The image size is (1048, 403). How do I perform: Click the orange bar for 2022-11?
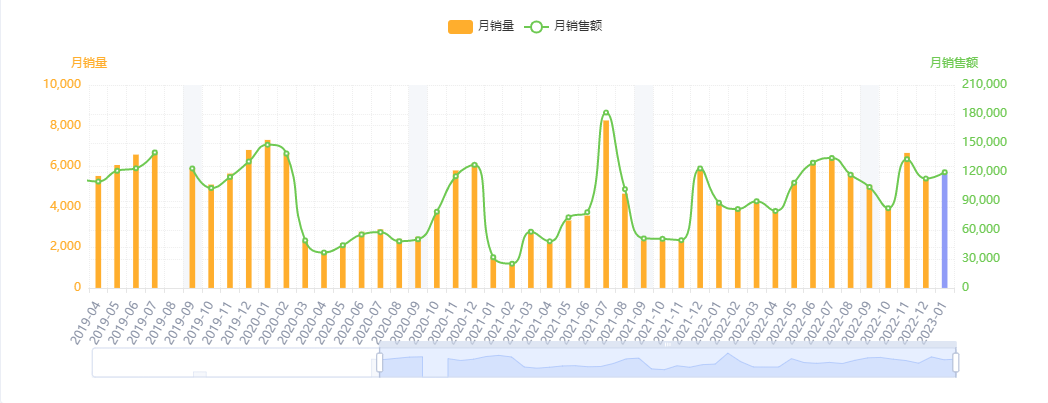pyautogui.click(x=907, y=221)
